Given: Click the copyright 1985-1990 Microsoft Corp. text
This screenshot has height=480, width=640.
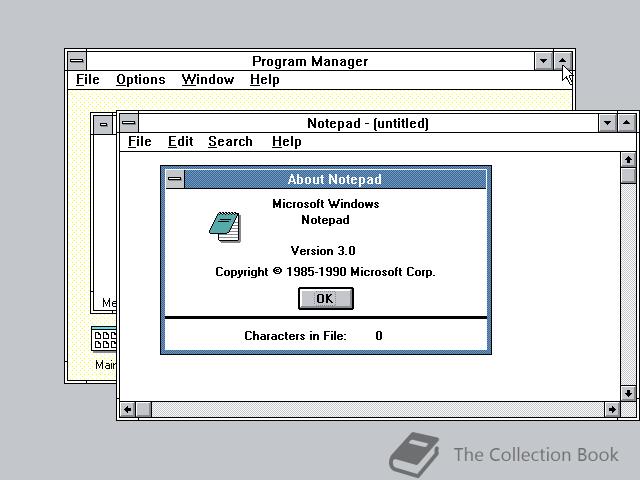Looking at the screenshot, I should click(x=325, y=272).
